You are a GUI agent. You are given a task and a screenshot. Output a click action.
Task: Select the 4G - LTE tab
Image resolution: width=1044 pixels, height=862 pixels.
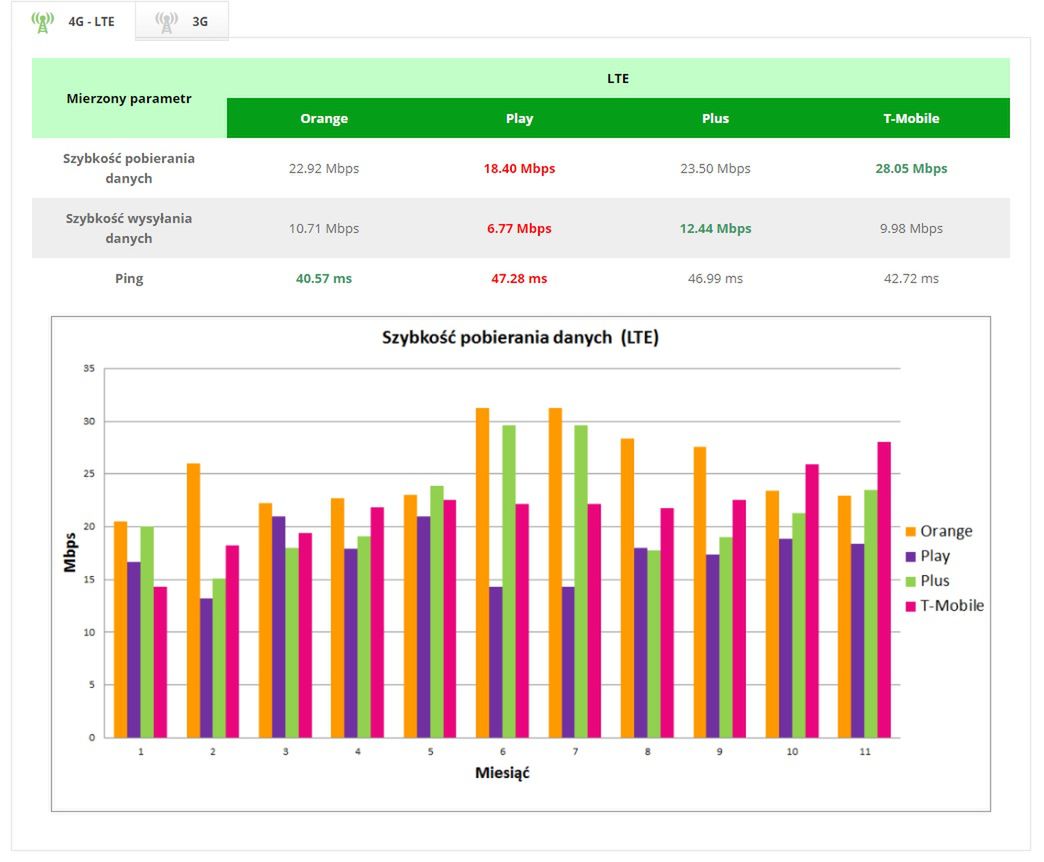coord(73,21)
